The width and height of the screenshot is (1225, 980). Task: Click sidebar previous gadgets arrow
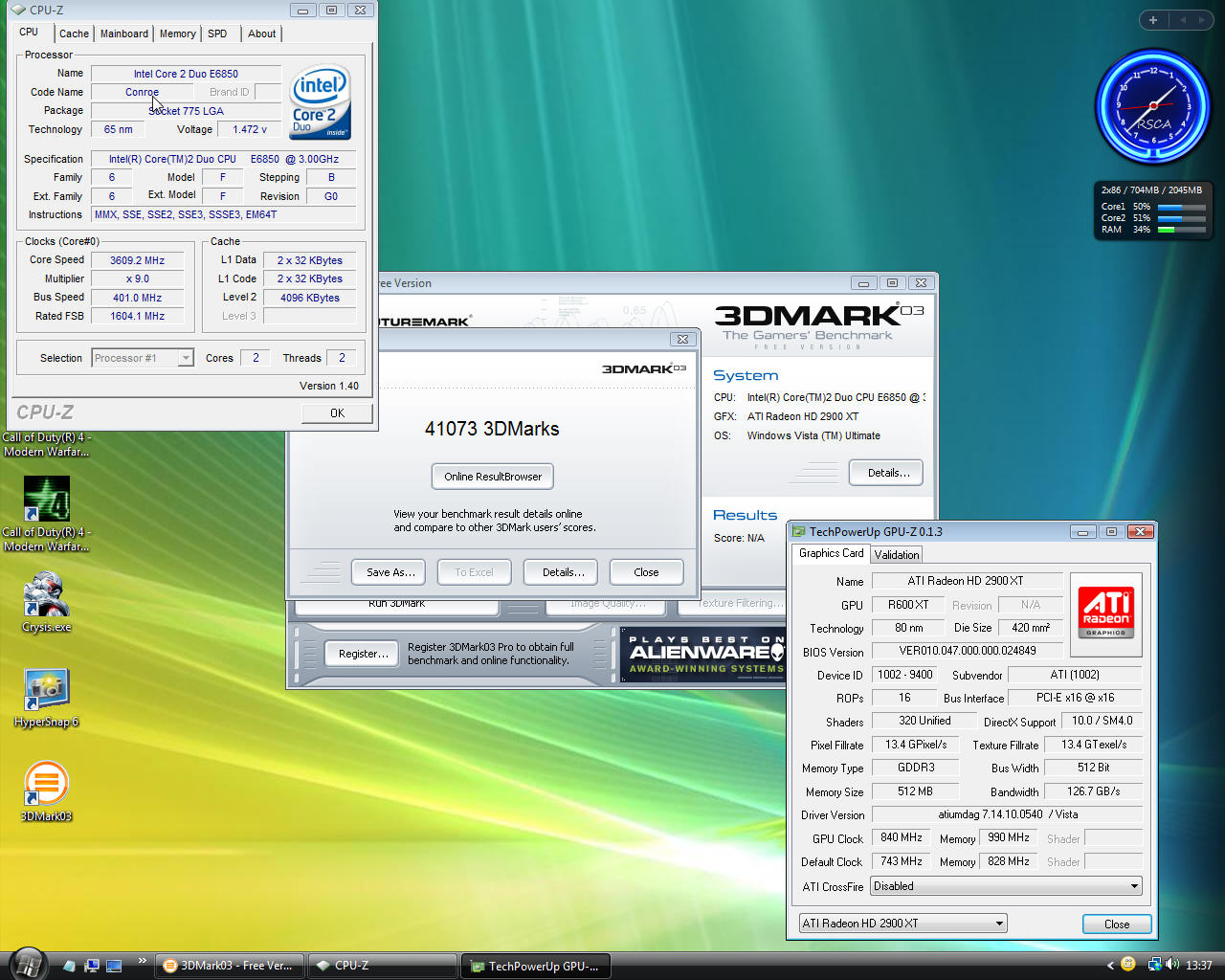(x=1183, y=20)
